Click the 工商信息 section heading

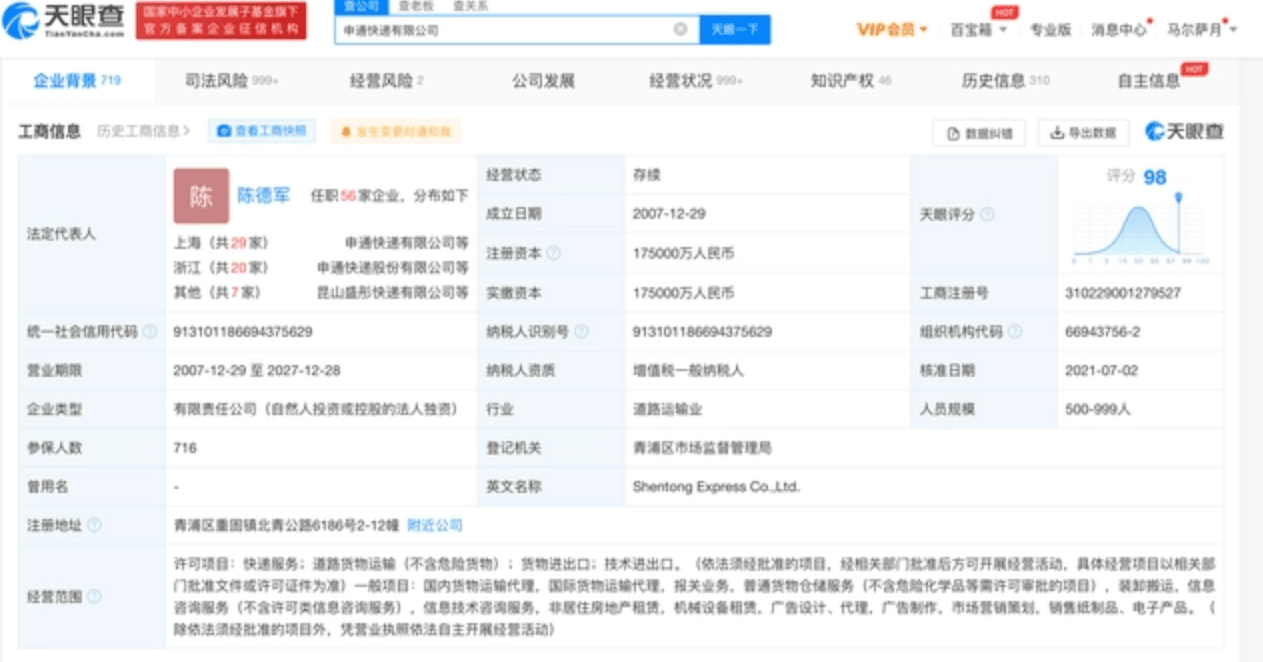[50, 131]
